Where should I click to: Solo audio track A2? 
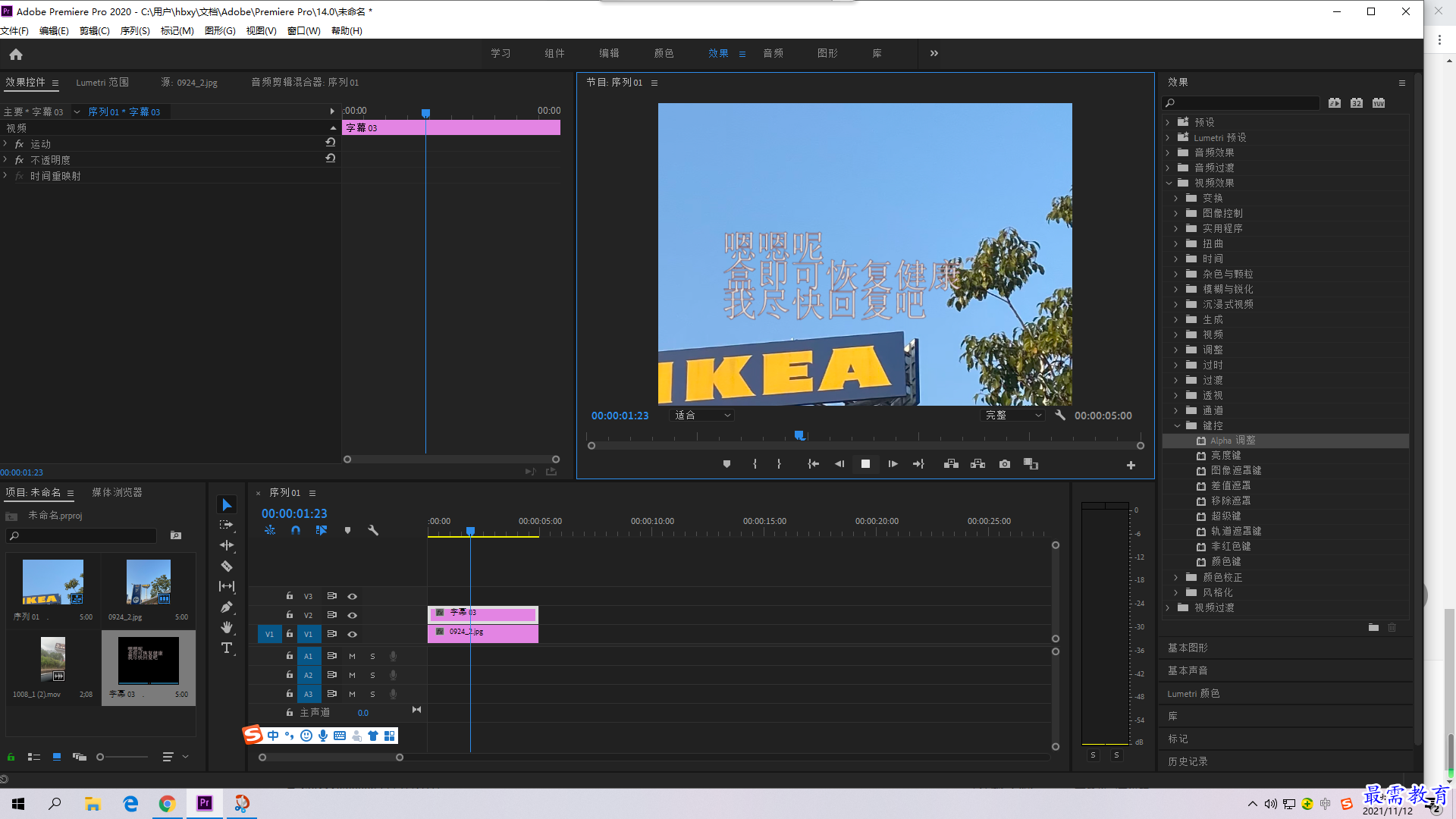click(372, 676)
